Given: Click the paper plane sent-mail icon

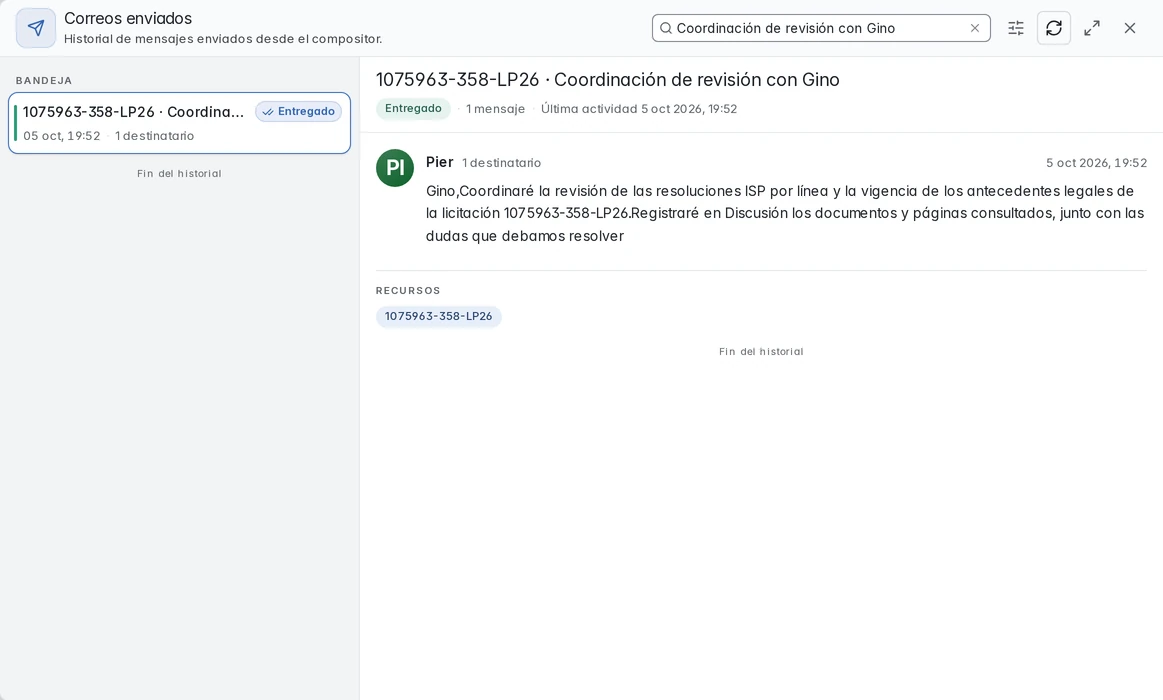Looking at the screenshot, I should [x=36, y=28].
